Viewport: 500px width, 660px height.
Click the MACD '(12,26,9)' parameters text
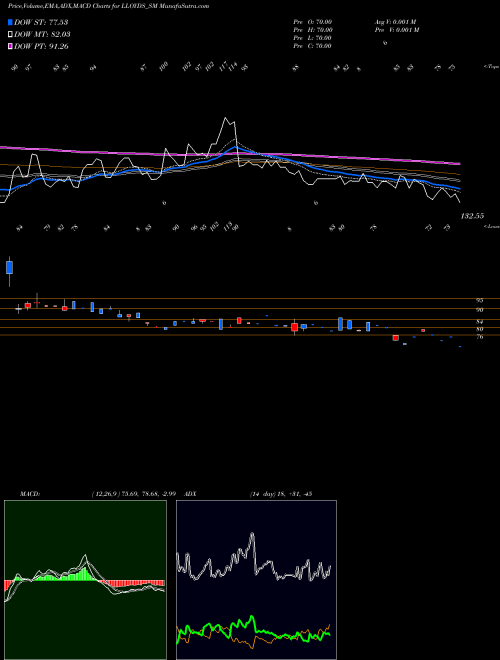point(104,494)
